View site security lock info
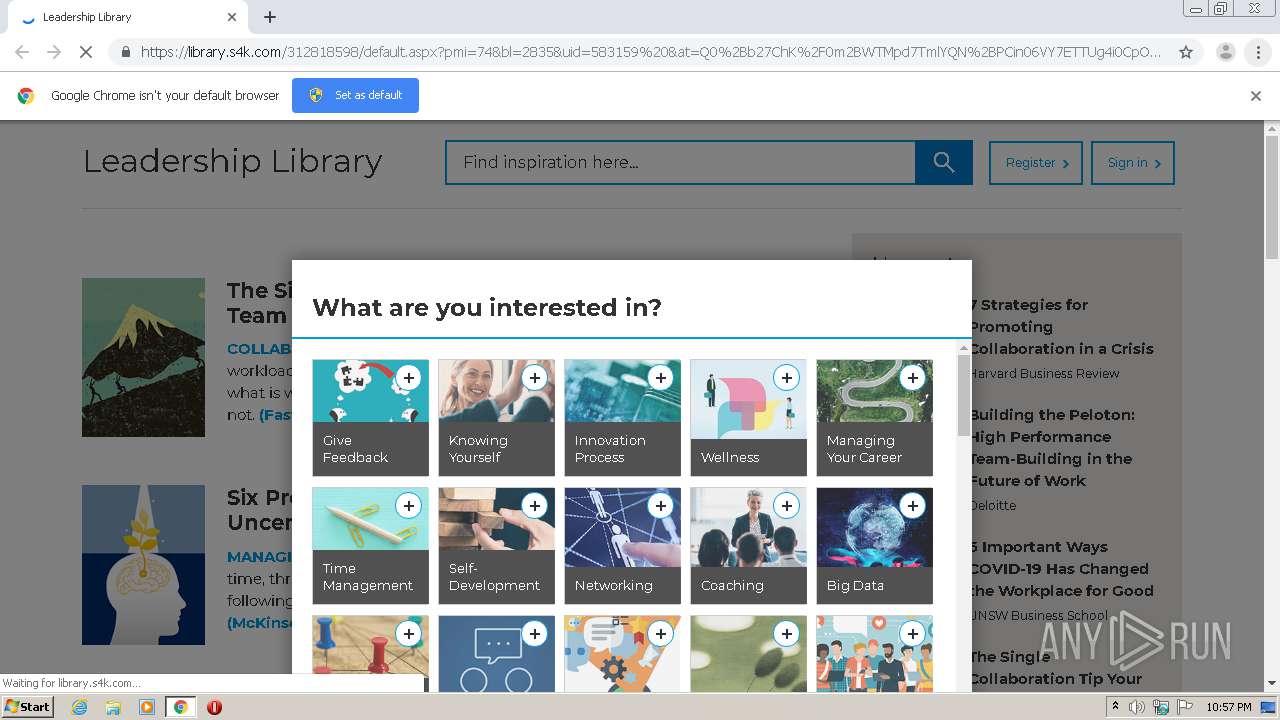 point(125,52)
